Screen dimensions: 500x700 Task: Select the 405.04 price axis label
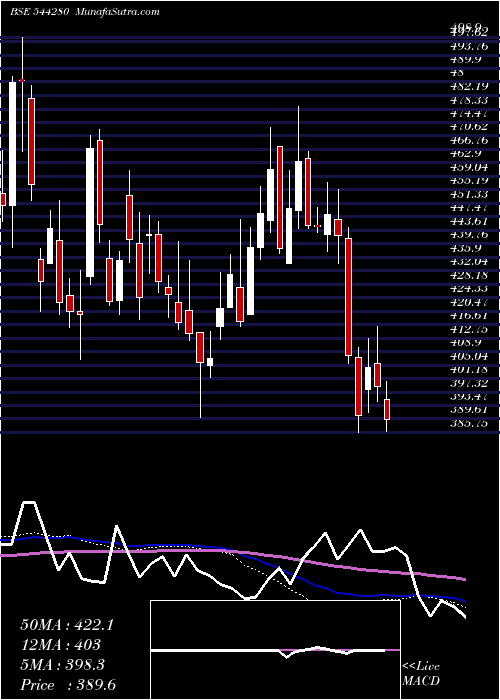click(469, 357)
